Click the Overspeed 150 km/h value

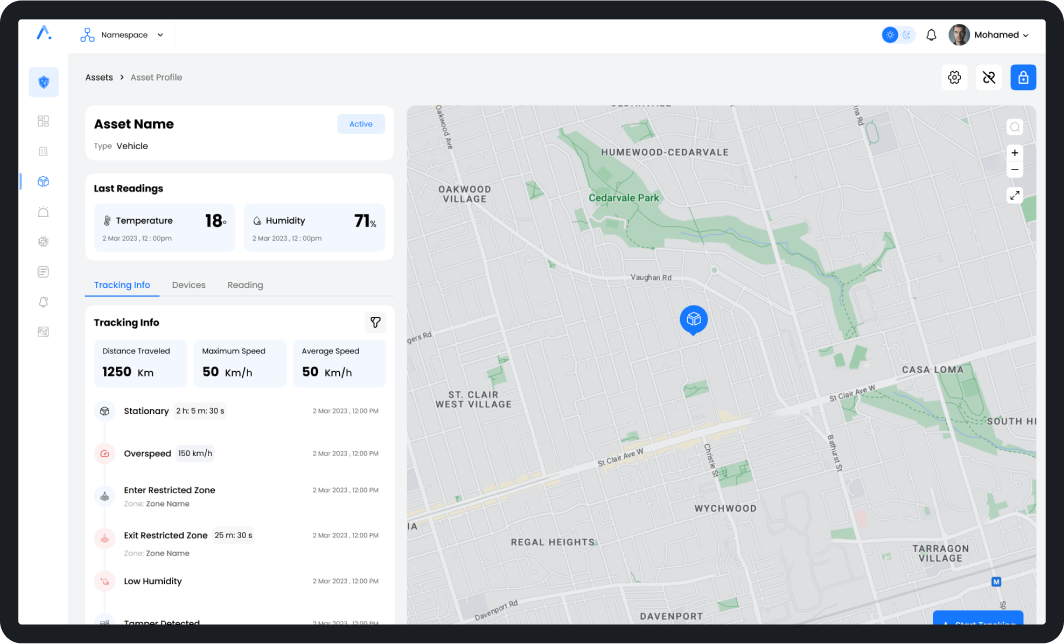(x=195, y=453)
